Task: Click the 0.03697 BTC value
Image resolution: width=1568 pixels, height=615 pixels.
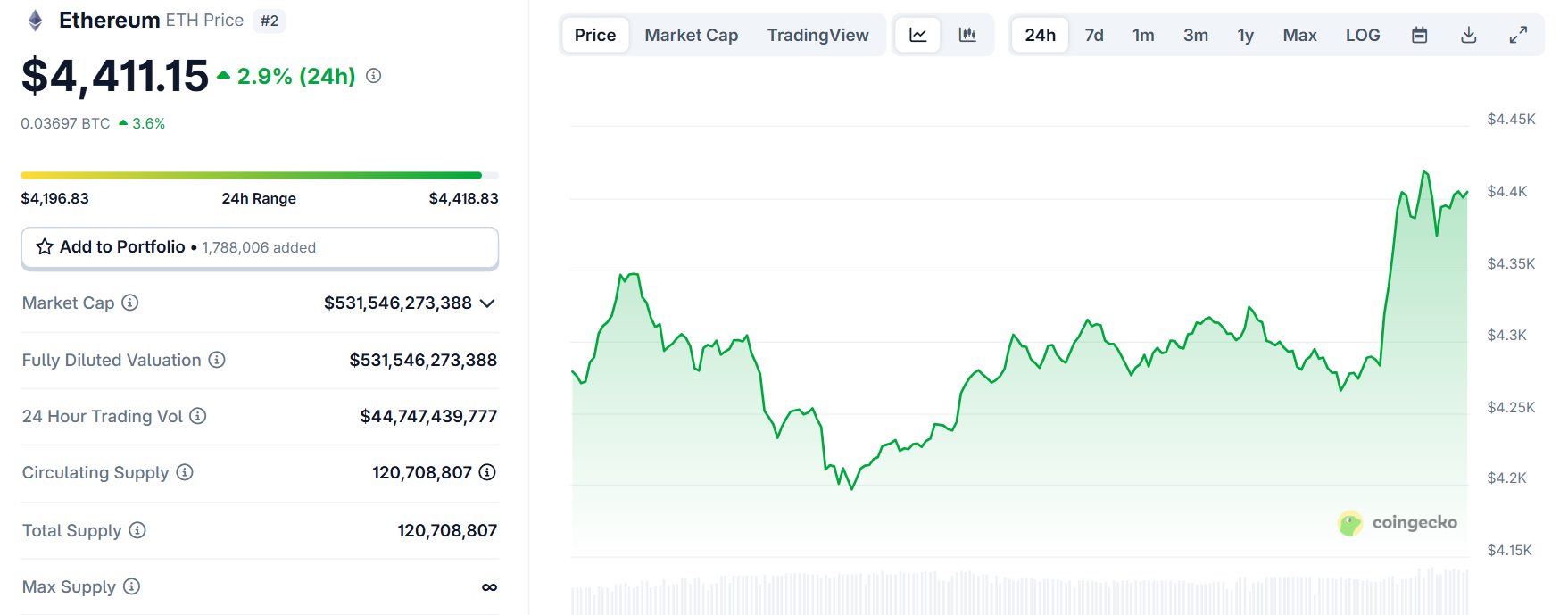Action: tap(66, 123)
